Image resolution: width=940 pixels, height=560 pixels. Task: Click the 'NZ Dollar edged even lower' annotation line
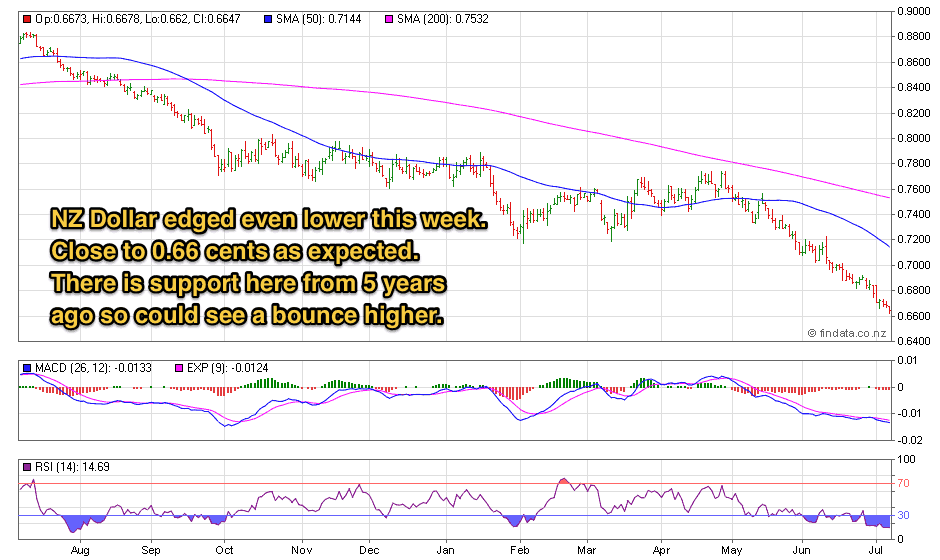pyautogui.click(x=270, y=219)
